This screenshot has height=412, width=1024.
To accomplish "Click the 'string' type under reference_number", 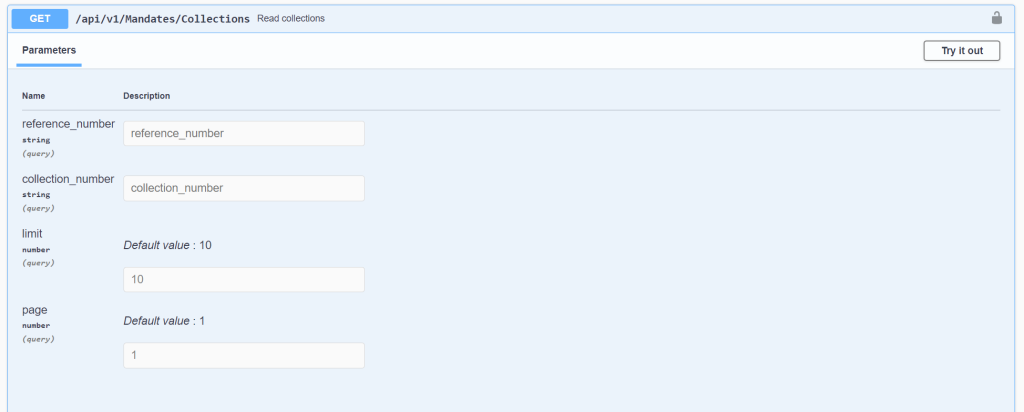I will (36, 140).
